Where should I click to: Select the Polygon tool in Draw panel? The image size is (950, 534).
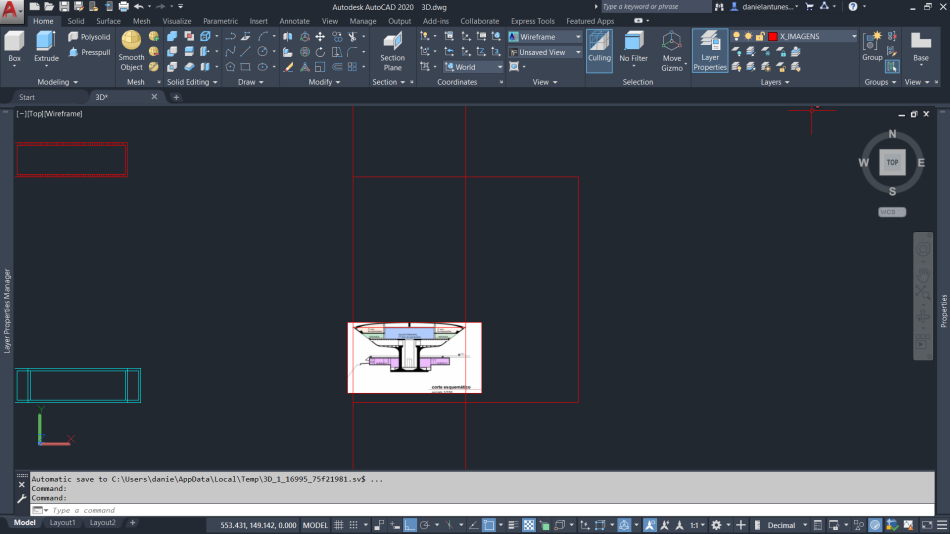pos(230,67)
